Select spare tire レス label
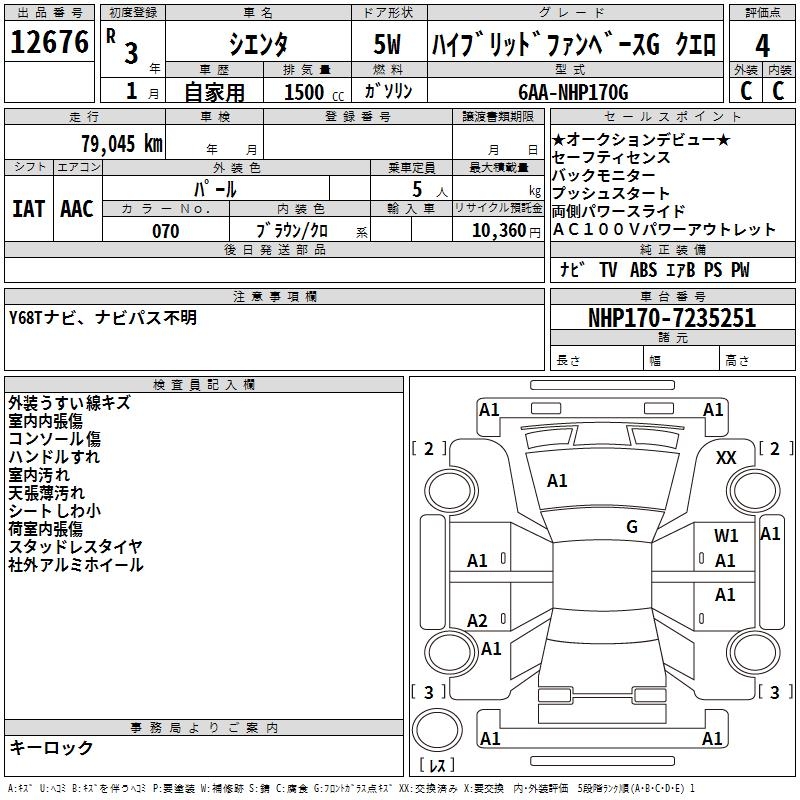Viewport: 800px width, 800px height. point(437,764)
